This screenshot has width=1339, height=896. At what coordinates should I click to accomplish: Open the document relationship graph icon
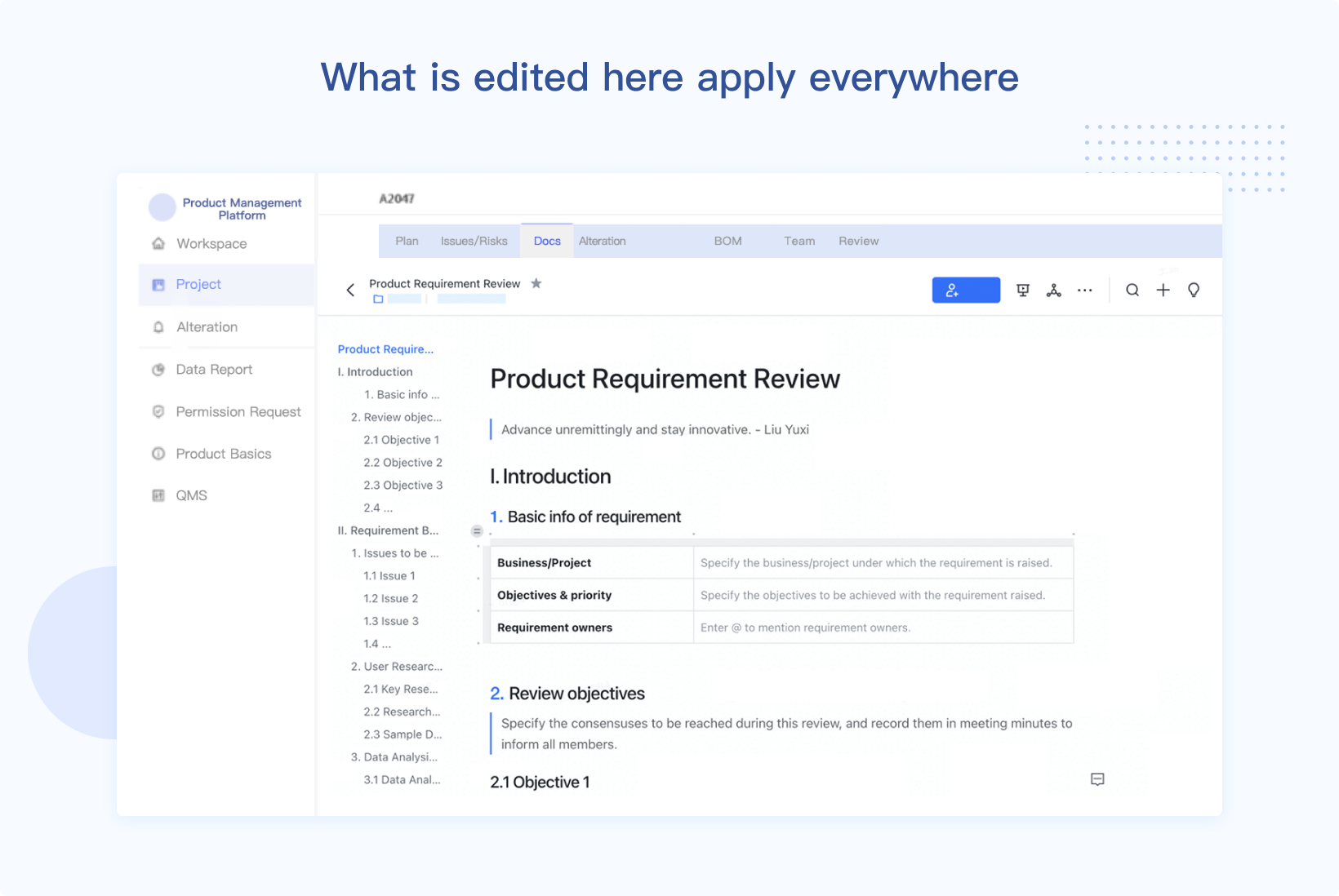tap(1053, 290)
